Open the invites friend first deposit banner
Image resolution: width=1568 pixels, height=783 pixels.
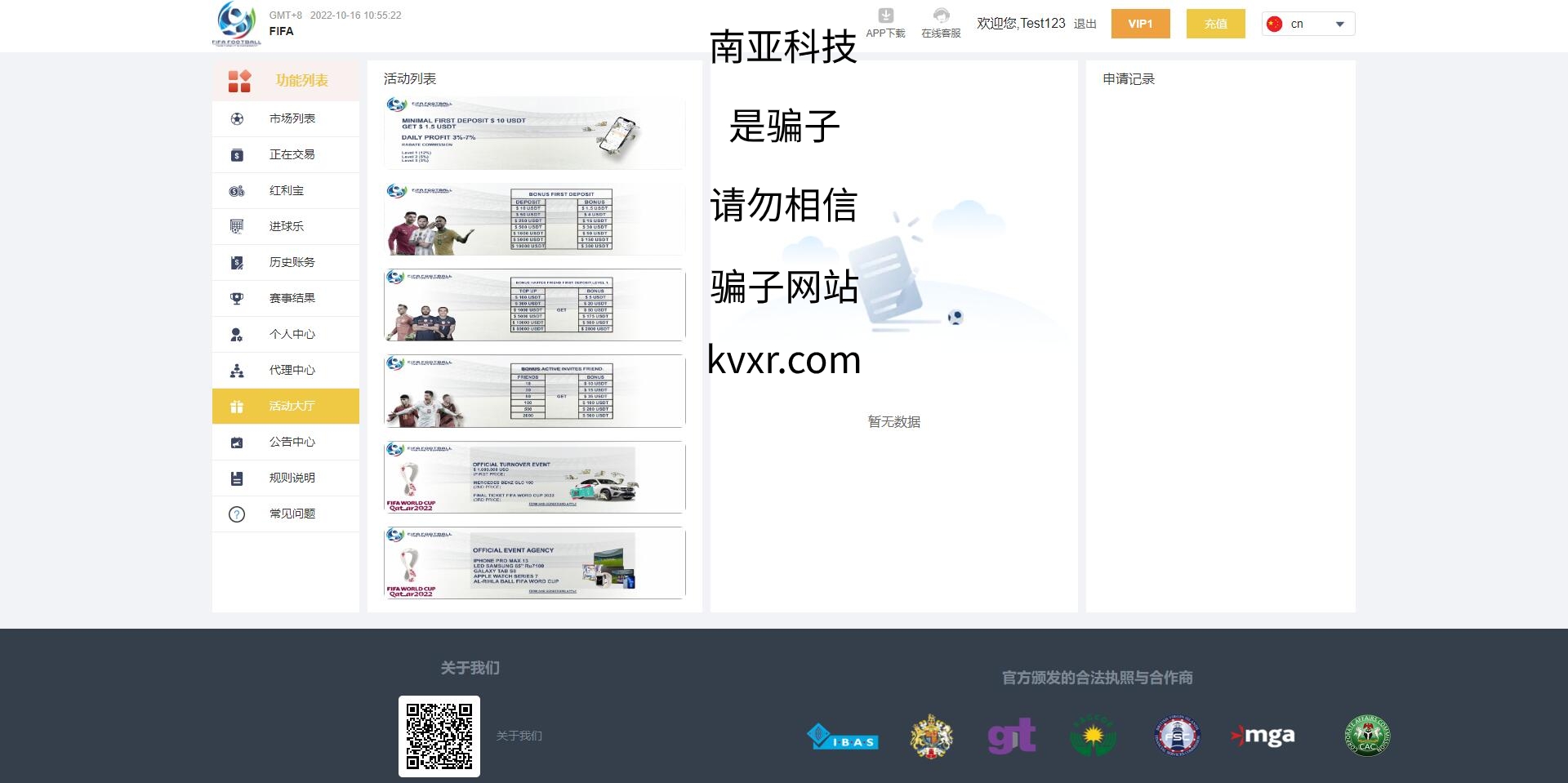pyautogui.click(x=534, y=305)
